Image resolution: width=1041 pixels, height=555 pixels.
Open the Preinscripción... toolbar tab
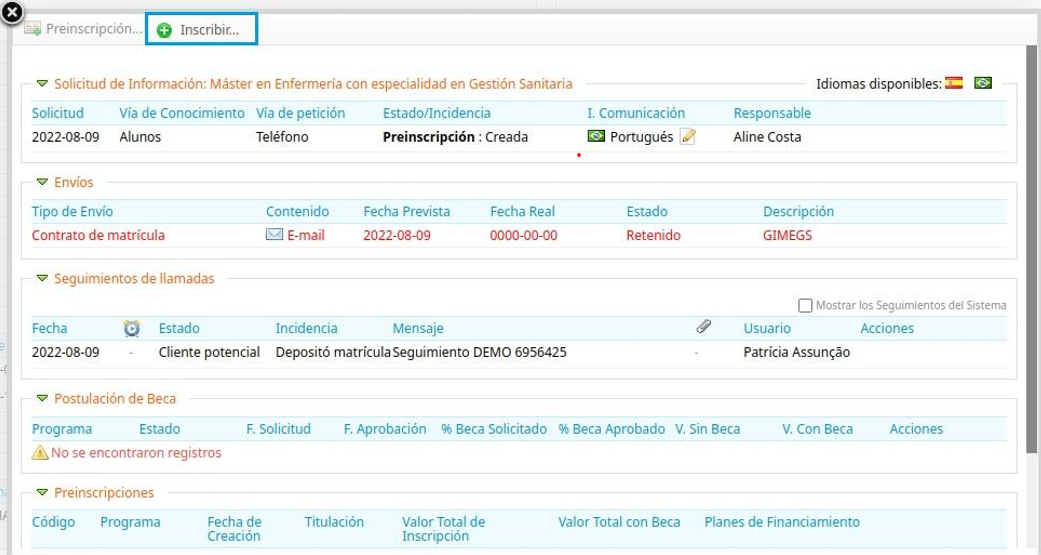click(x=84, y=30)
